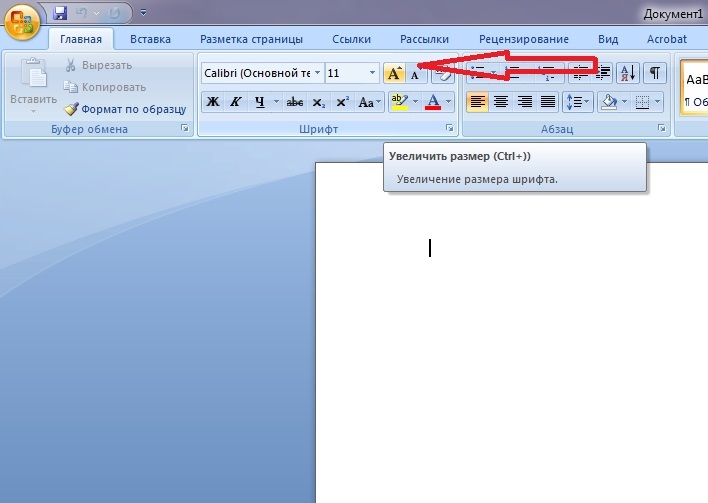Go to the Рецензирование tab
708x503 pixels.
click(x=524, y=39)
